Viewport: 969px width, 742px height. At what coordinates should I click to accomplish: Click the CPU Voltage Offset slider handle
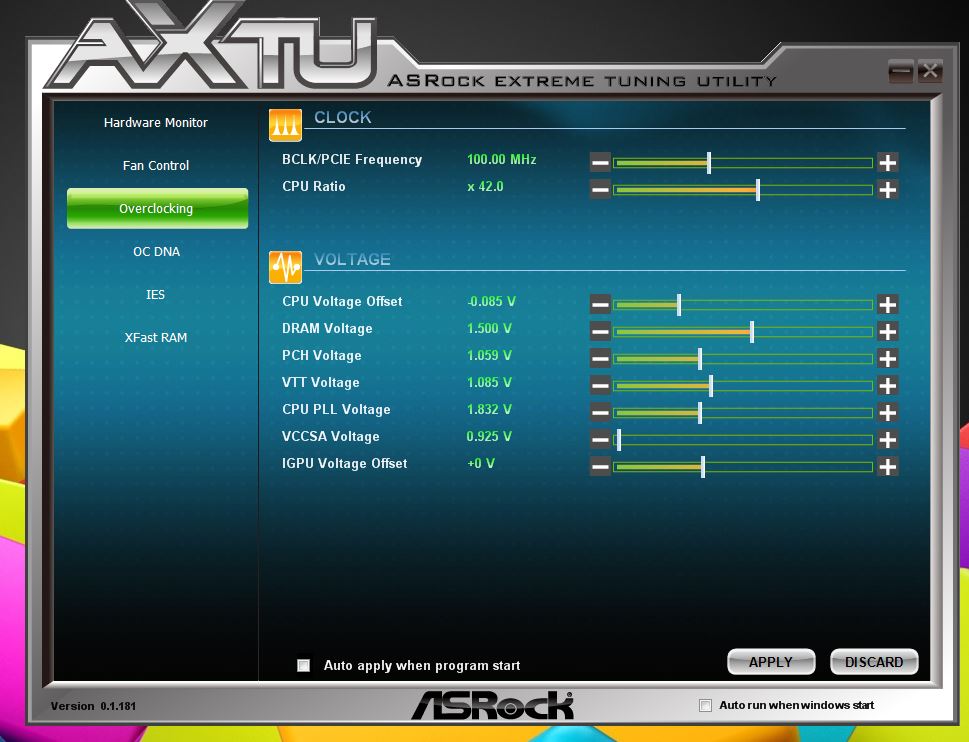(x=679, y=304)
